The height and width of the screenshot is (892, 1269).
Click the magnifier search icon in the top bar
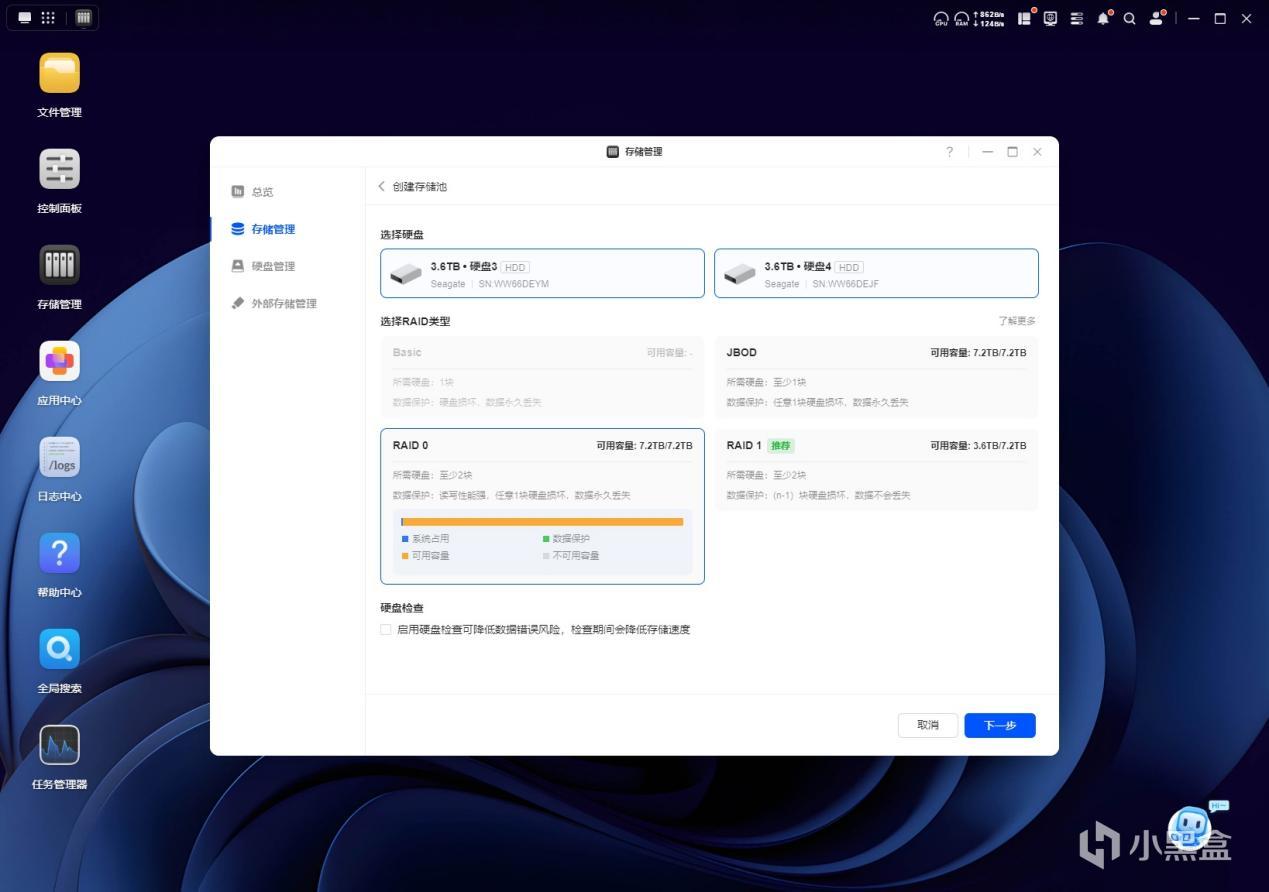[x=1129, y=18]
